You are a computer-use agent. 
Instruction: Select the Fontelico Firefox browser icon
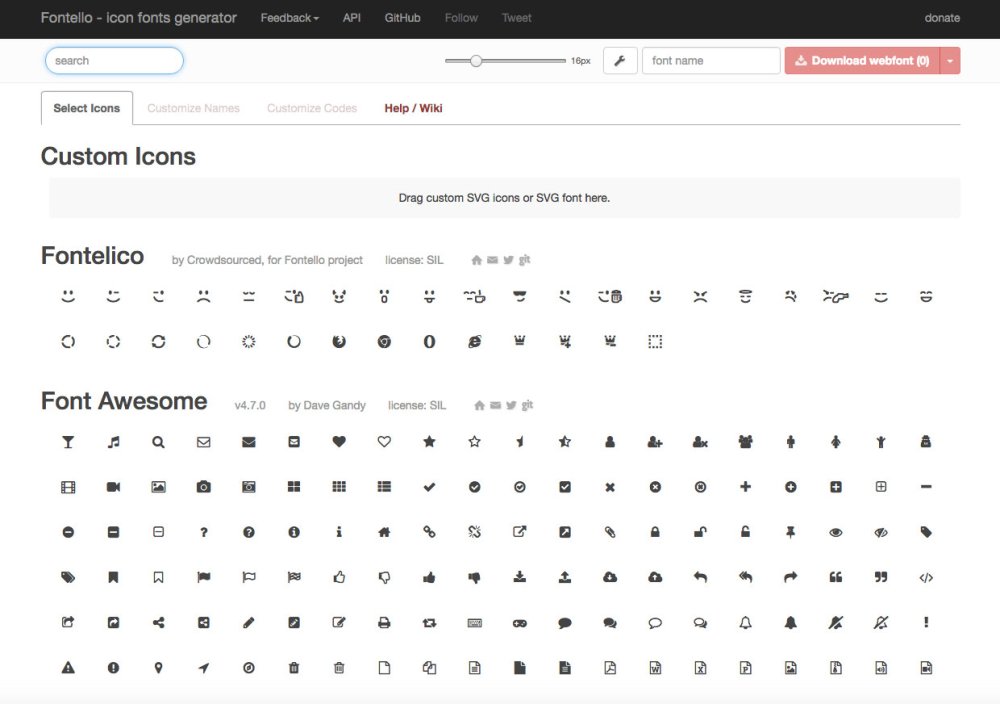[339, 342]
